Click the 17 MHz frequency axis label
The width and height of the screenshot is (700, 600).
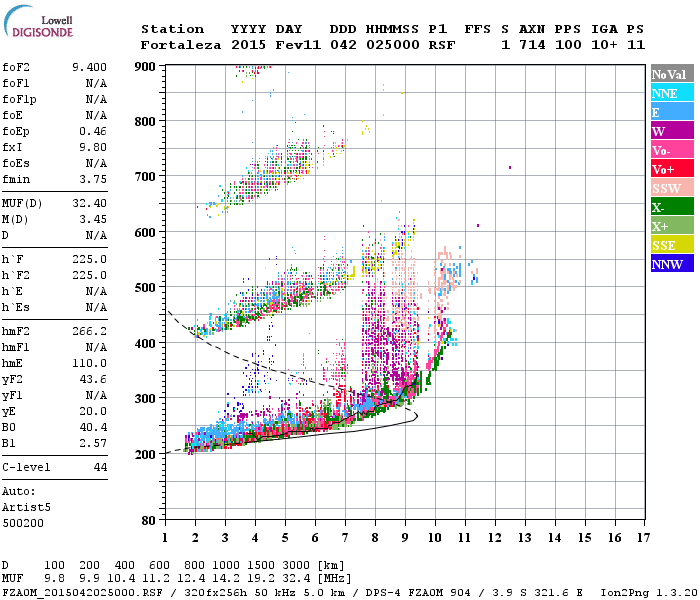643,538
